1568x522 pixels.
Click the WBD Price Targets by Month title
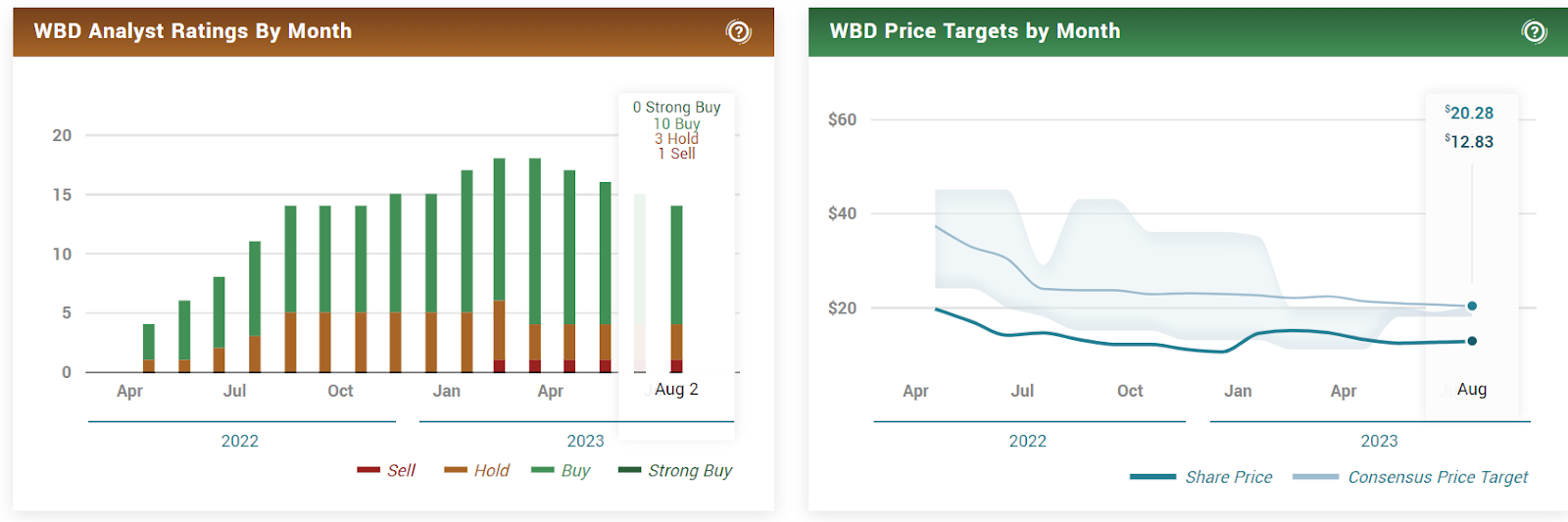(x=975, y=31)
